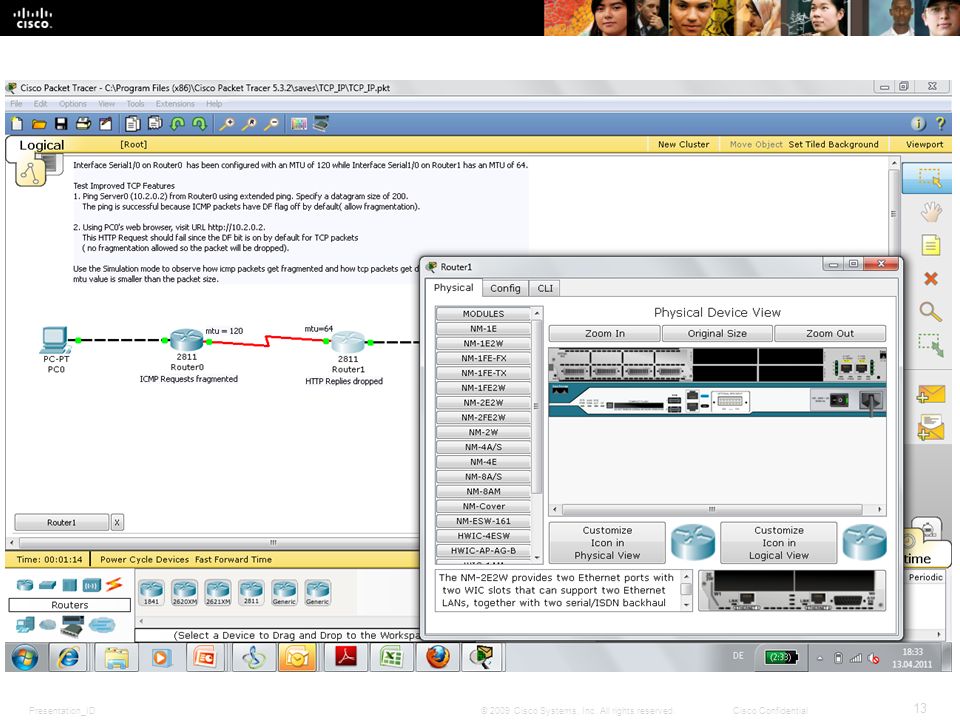
Task: Select the NM-1FE-TX module
Action: tap(483, 373)
